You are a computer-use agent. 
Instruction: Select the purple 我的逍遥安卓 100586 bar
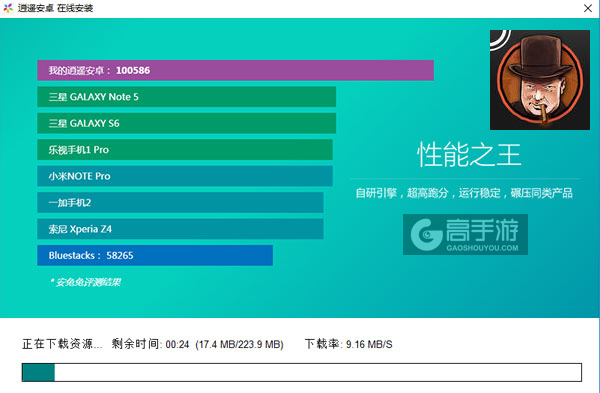pos(235,70)
